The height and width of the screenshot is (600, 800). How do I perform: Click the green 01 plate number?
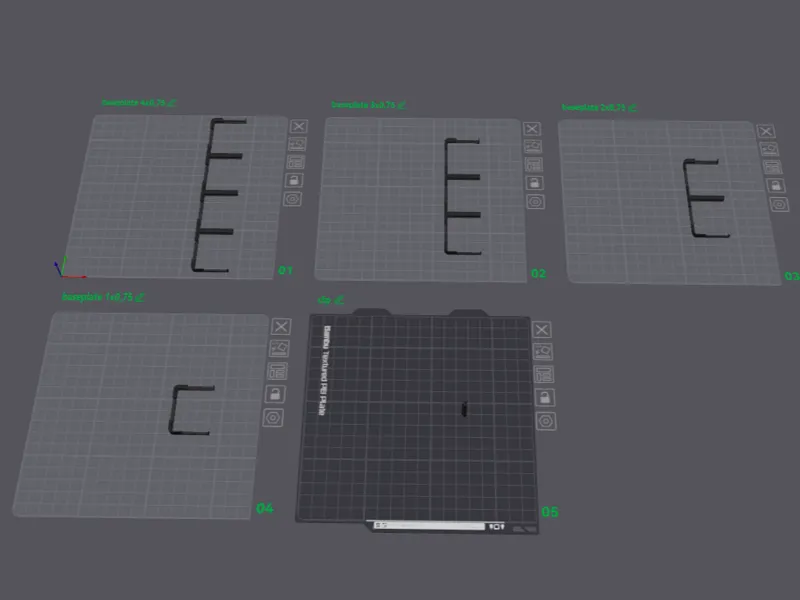(x=285, y=270)
